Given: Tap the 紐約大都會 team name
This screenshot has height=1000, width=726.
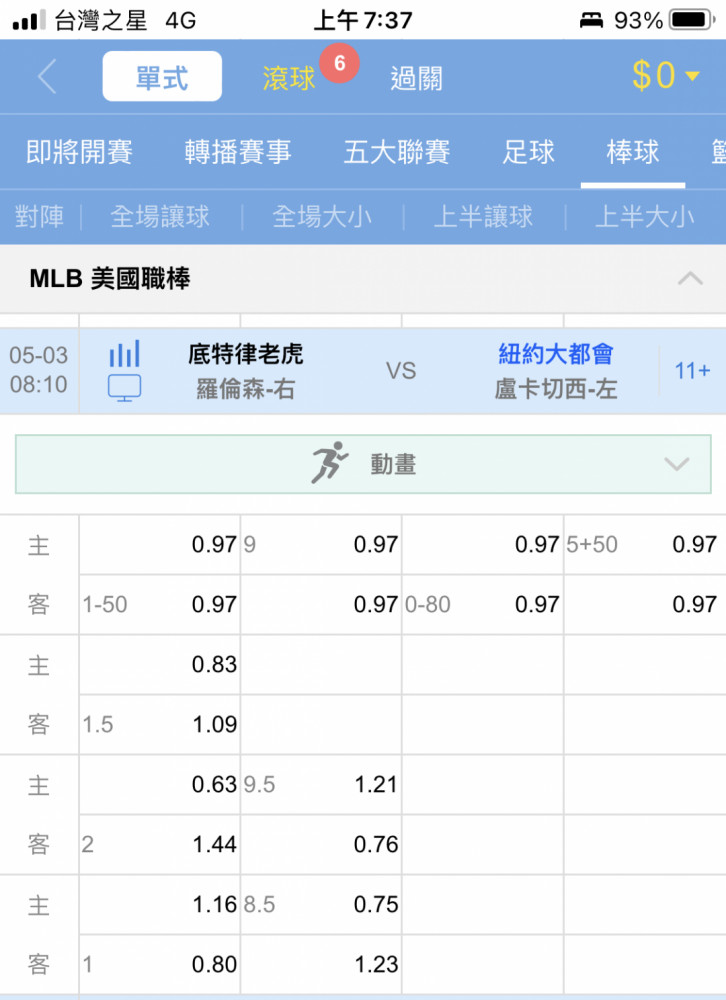Looking at the screenshot, I should point(556,354).
